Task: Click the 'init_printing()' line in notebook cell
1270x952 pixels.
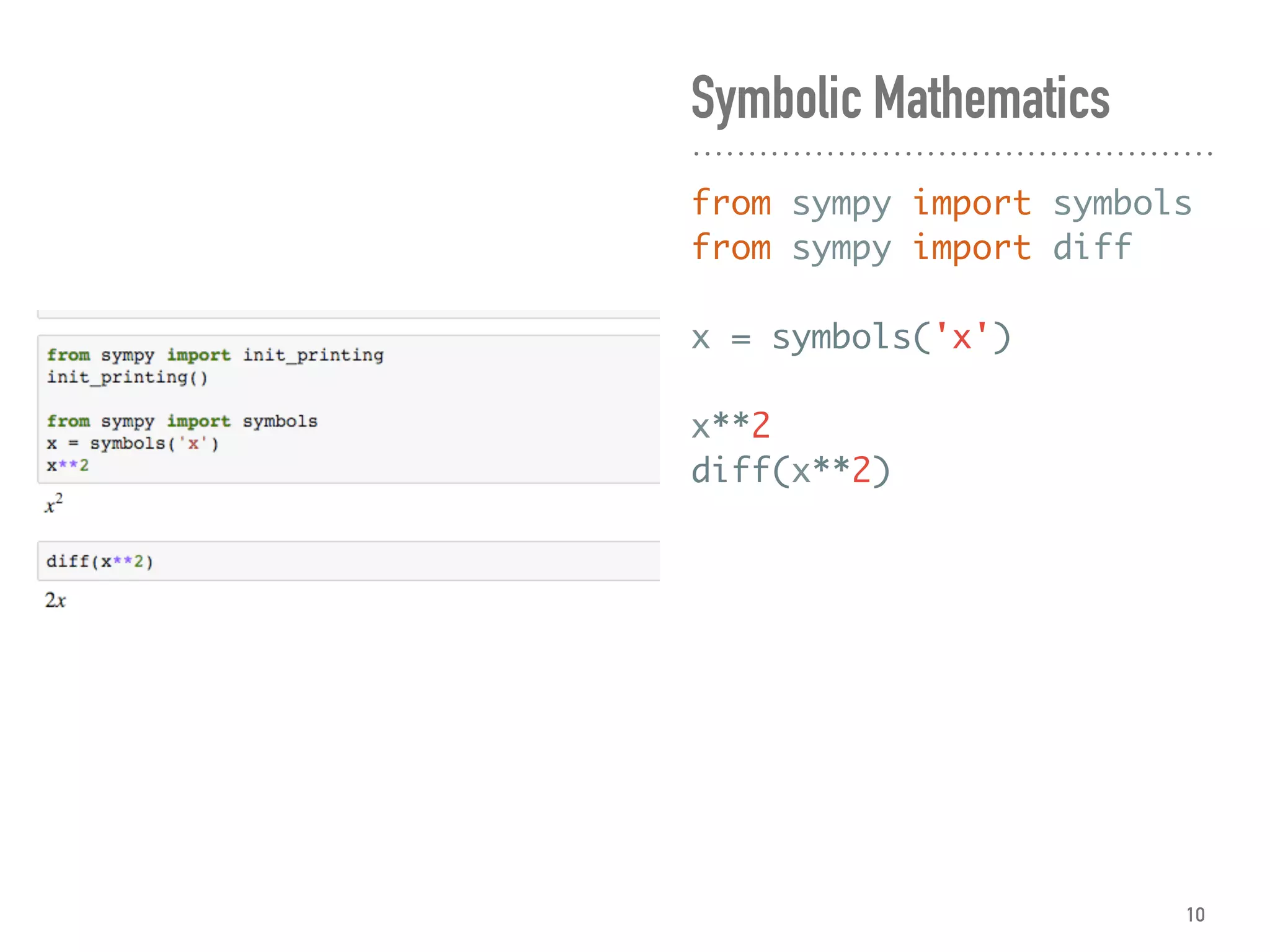Action: [127, 377]
